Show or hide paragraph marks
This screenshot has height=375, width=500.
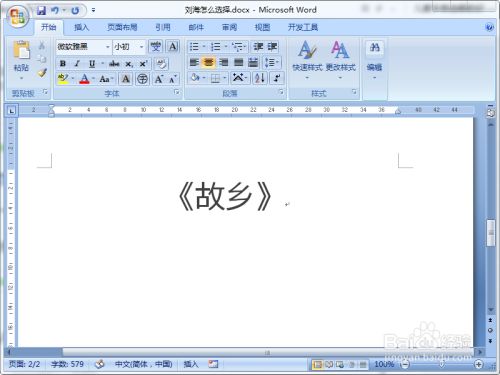(x=277, y=78)
